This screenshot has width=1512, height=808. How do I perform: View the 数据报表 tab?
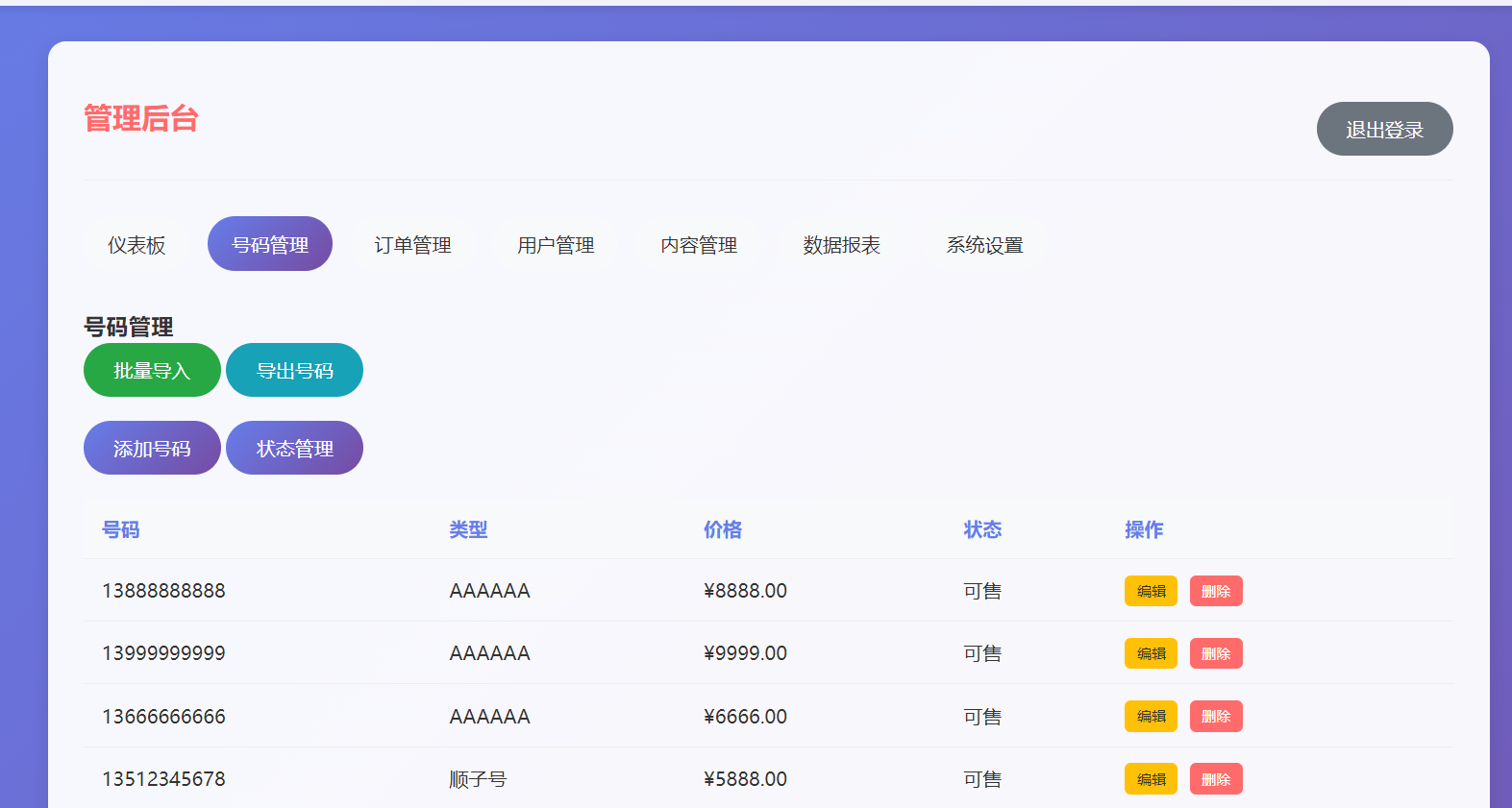(842, 245)
